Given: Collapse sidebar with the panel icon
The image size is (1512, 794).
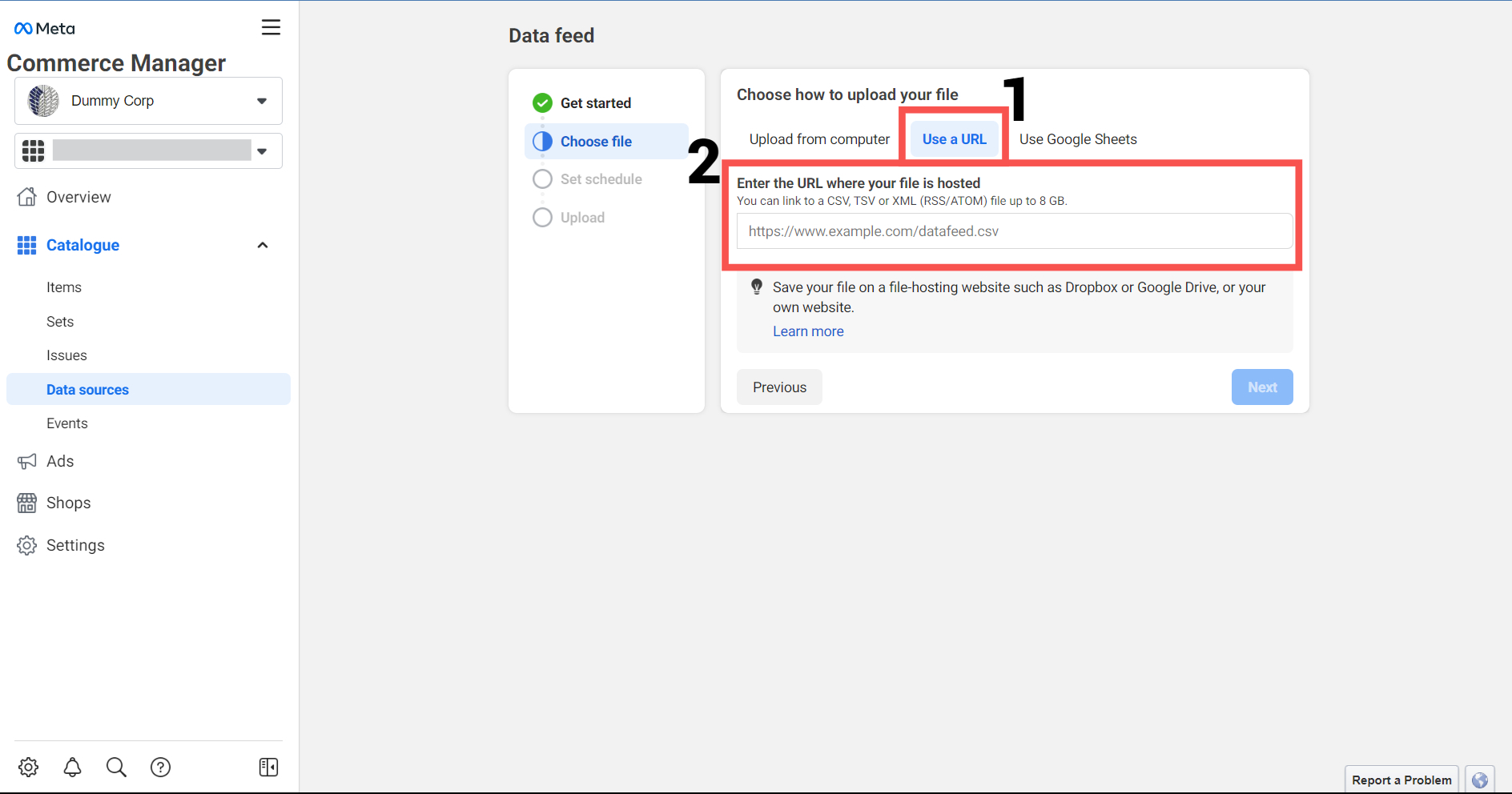Looking at the screenshot, I should 268,767.
